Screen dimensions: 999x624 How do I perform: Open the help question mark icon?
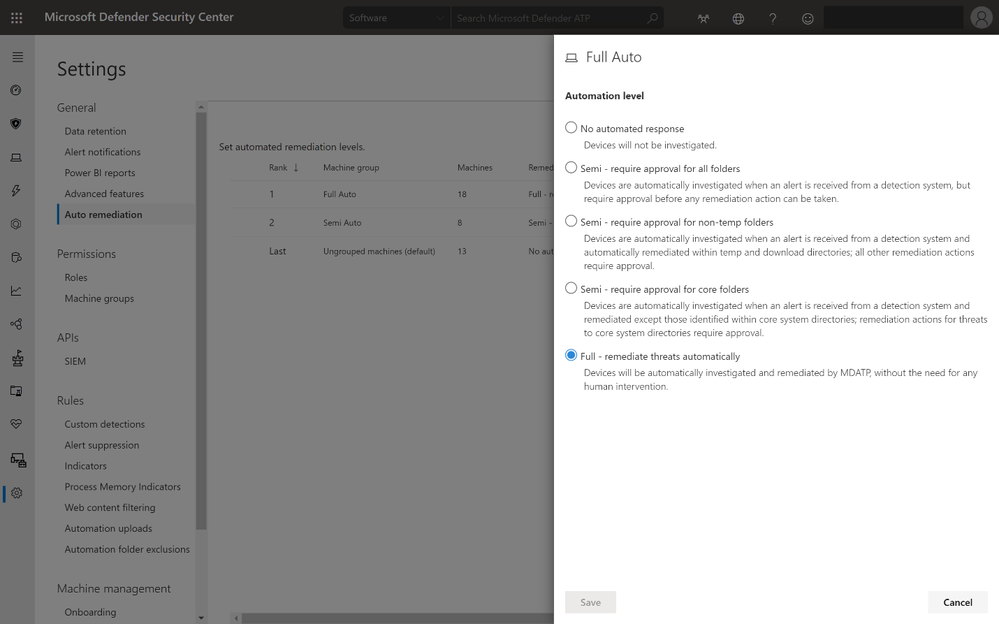[773, 18]
